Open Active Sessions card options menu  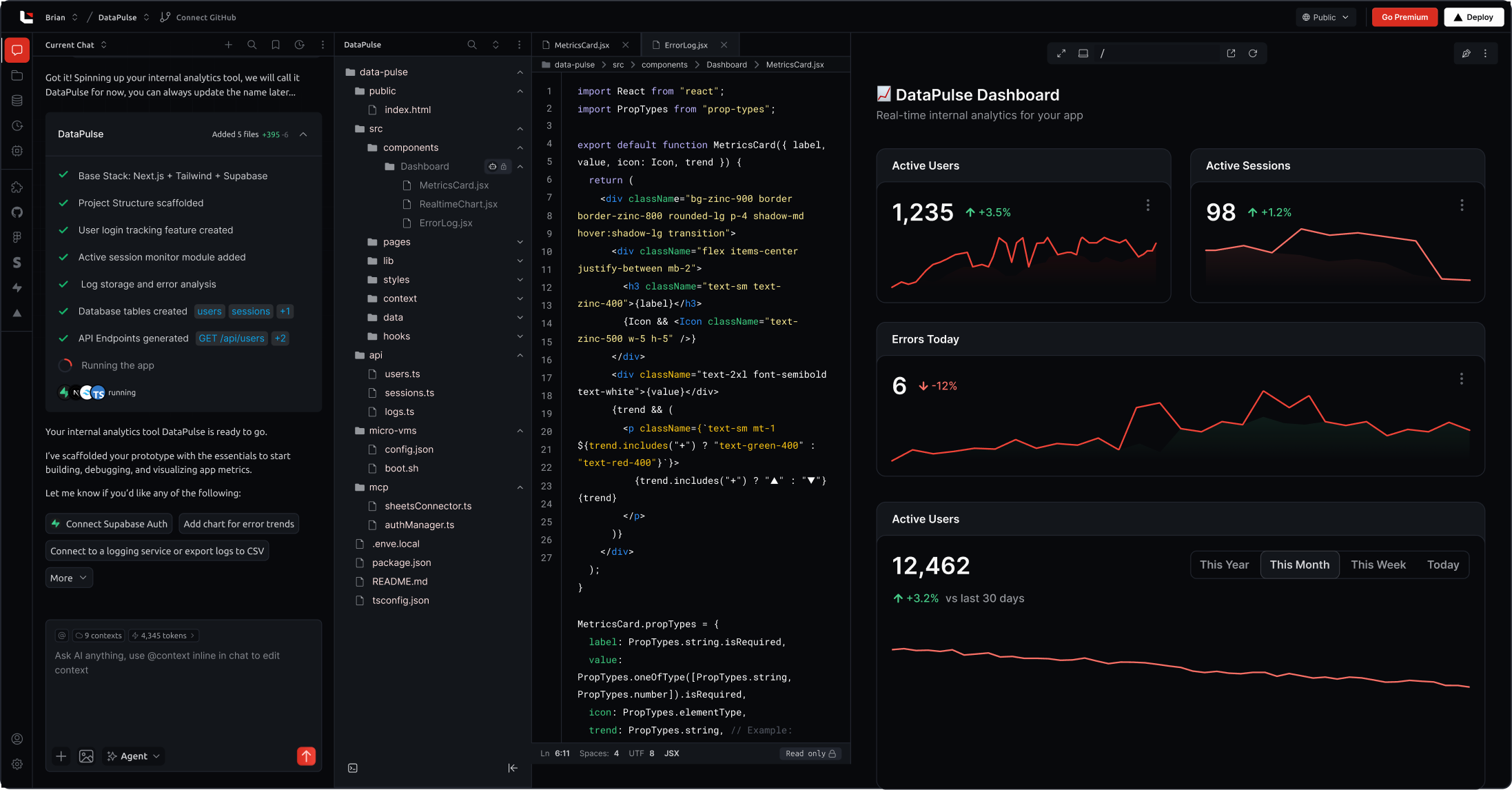1462,205
